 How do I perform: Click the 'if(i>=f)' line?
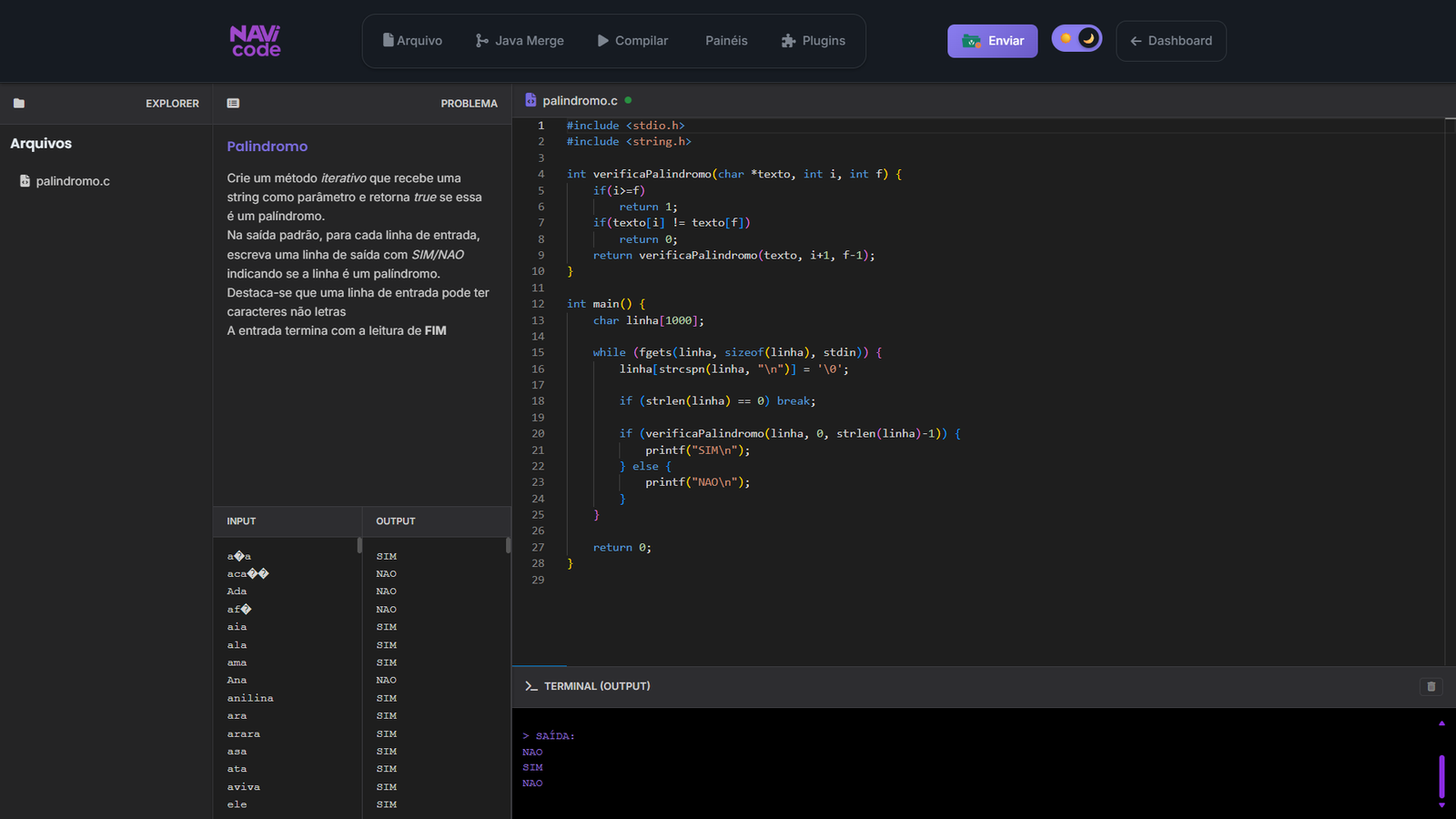pos(619,190)
